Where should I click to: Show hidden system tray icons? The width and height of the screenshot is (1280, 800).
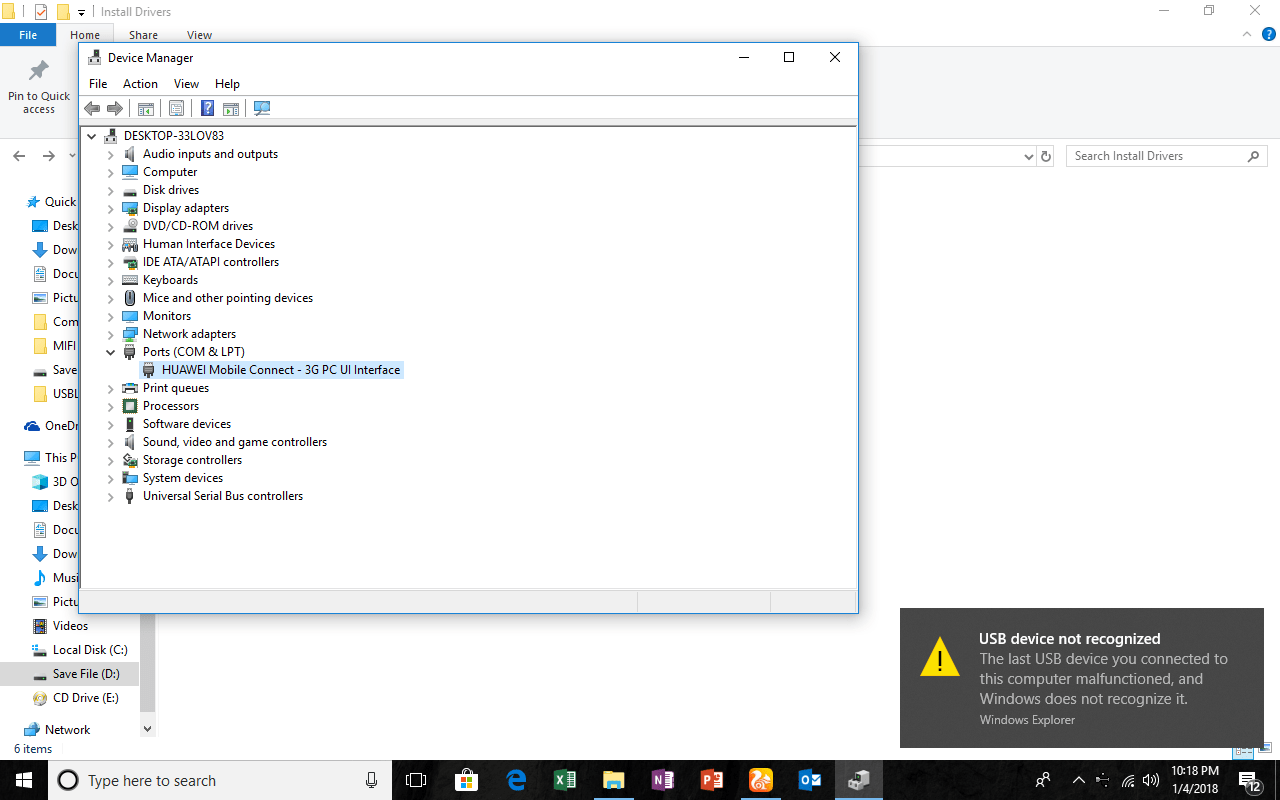(x=1078, y=780)
